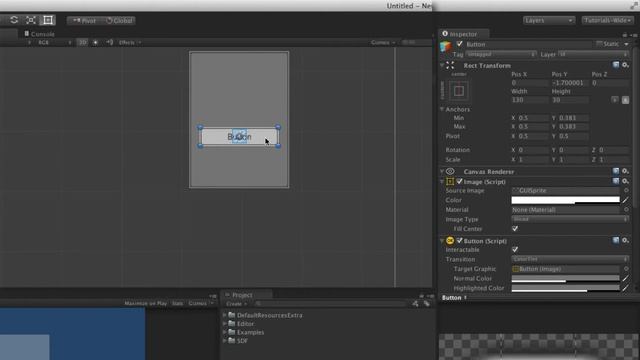Pick Normal Color with eyedropper
The image size is (640, 360).
(625, 278)
